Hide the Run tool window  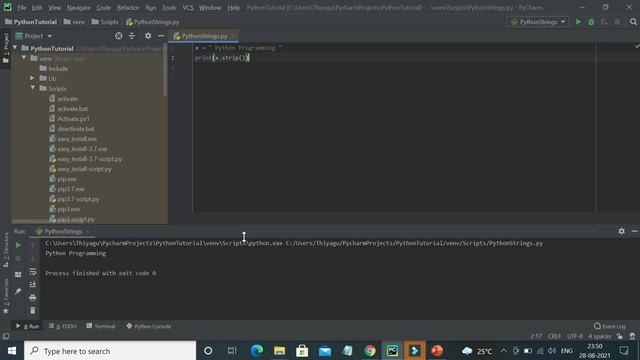tap(634, 231)
